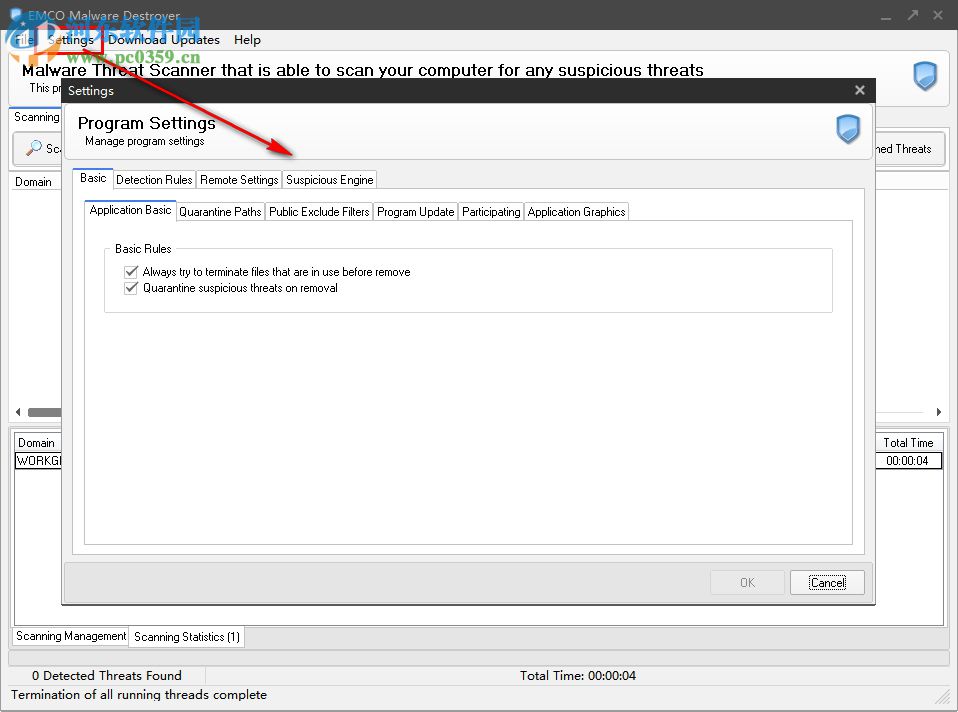Select the WORKGROUP entry in domain list
This screenshot has width=958, height=712.
pos(38,461)
